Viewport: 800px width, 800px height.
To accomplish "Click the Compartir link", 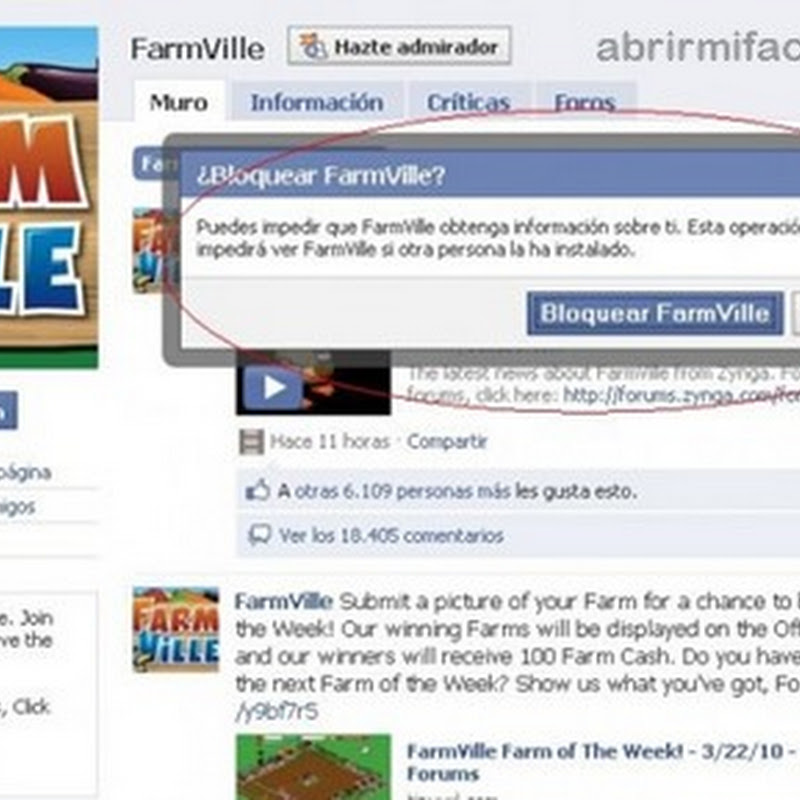I will click(x=447, y=442).
